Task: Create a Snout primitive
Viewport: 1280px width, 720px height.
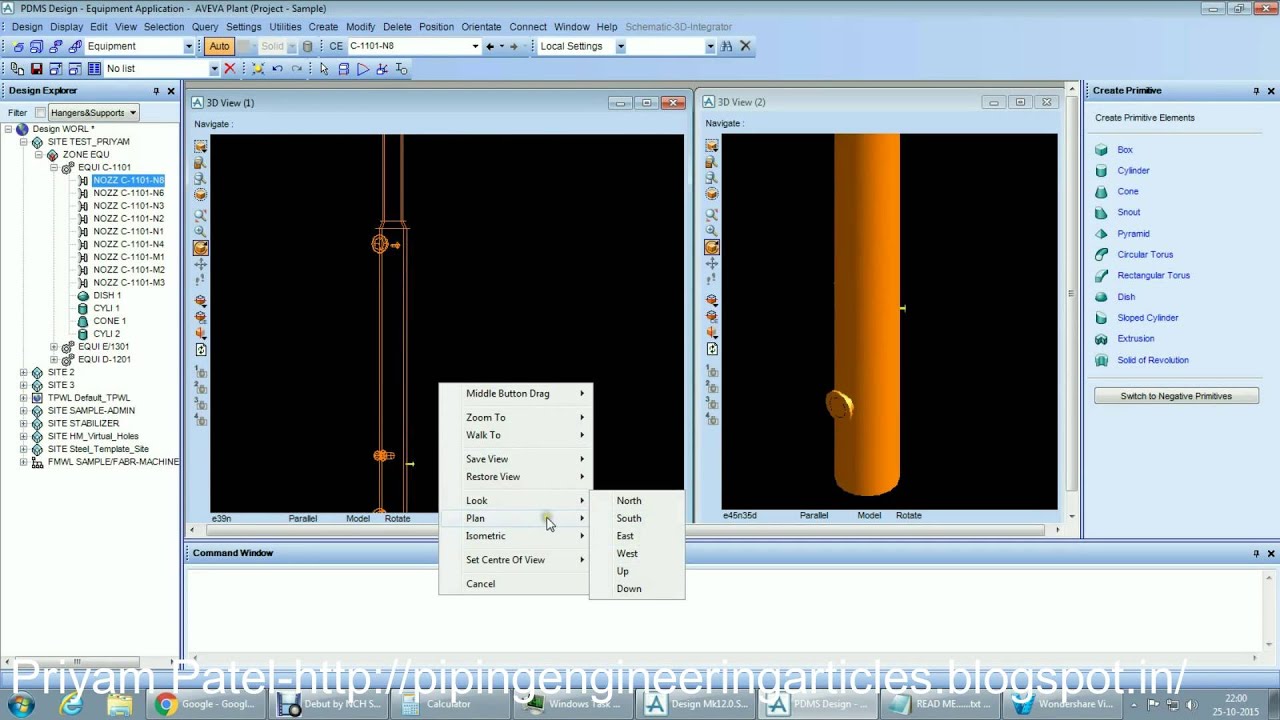Action: tap(1128, 213)
